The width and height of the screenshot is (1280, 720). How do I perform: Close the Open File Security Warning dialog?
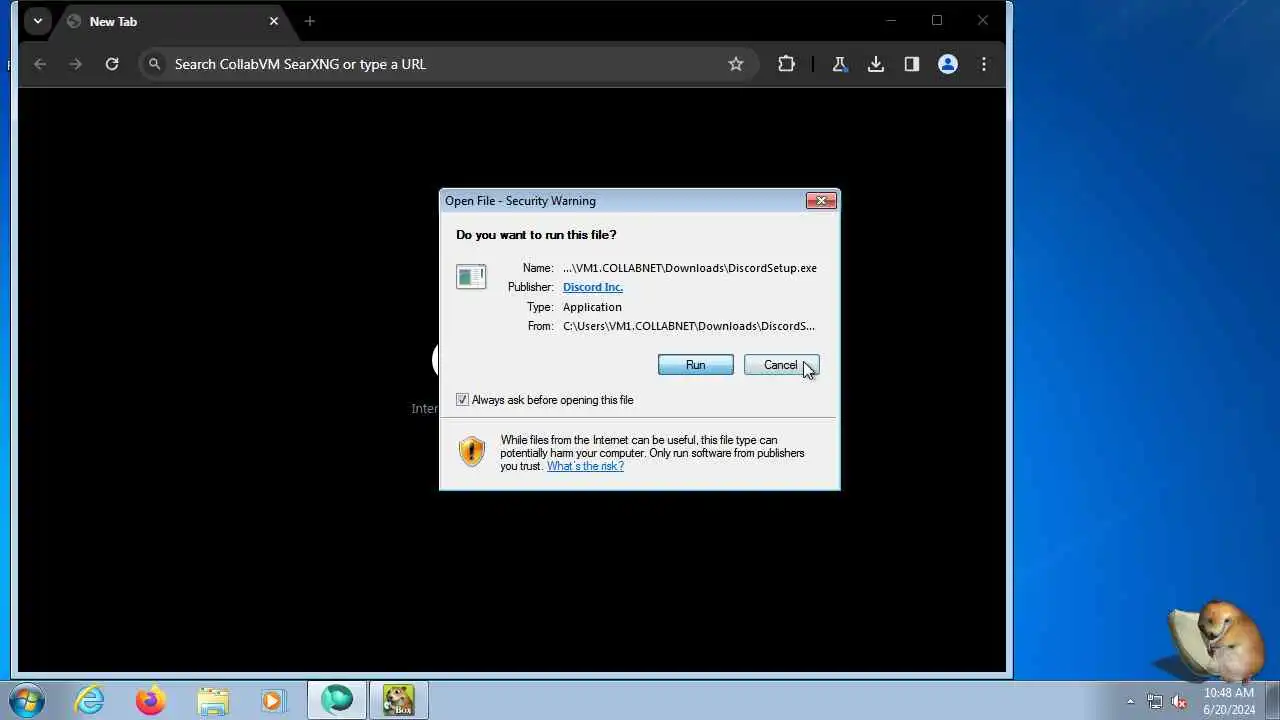pyautogui.click(x=821, y=201)
